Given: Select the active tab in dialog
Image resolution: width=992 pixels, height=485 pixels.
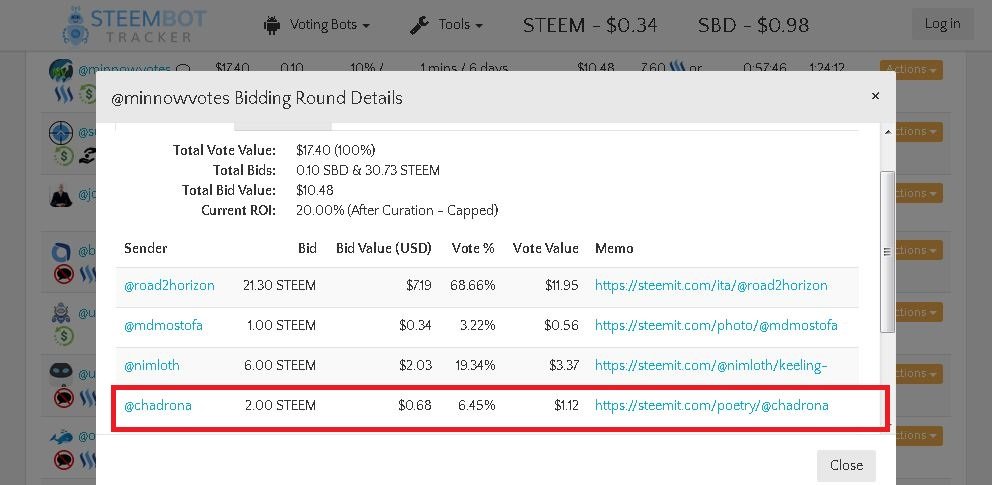Looking at the screenshot, I should (175, 126).
